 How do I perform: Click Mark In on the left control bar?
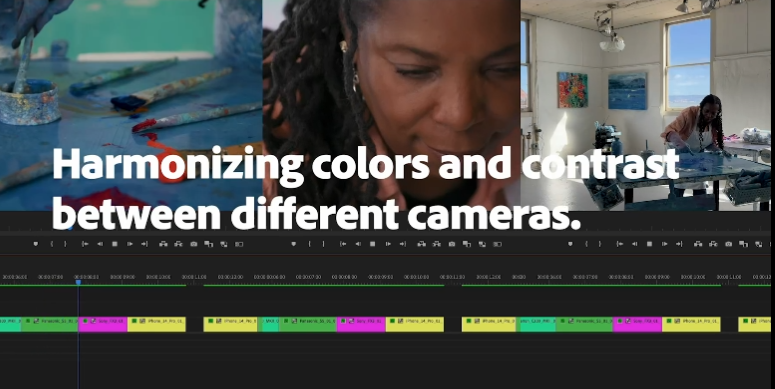click(x=51, y=244)
